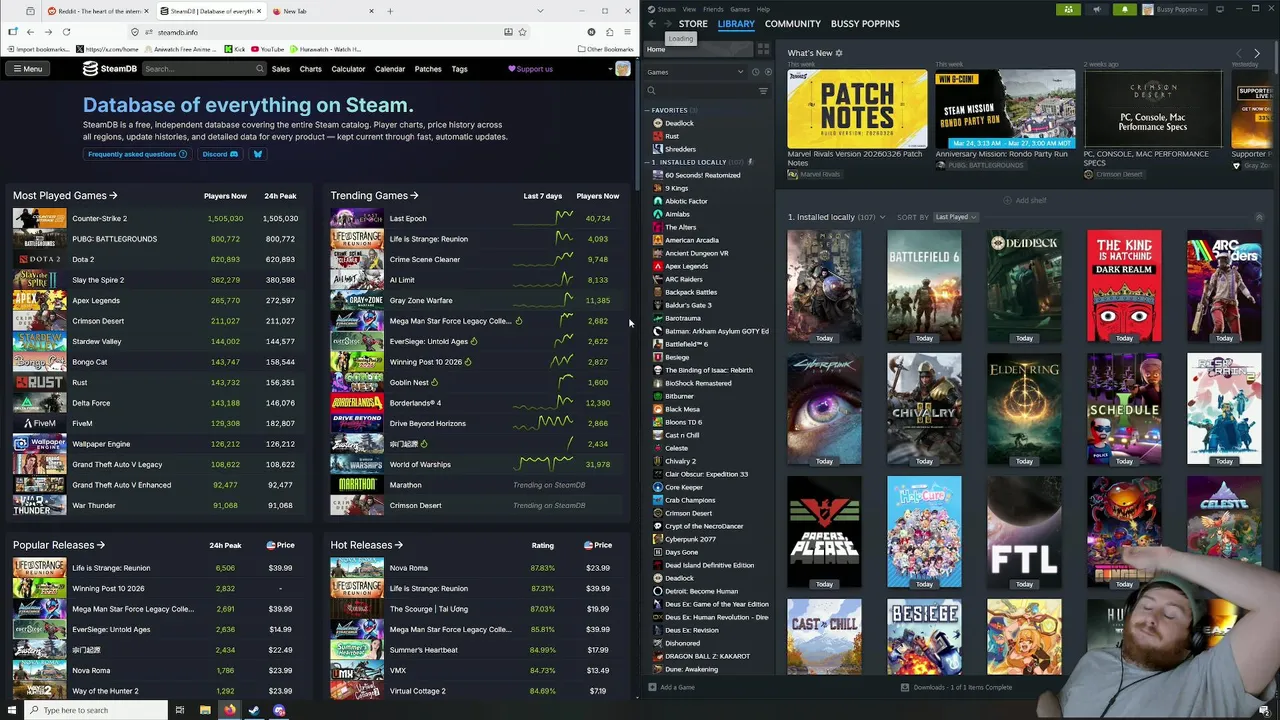This screenshot has height=720, width=1280.
Task: Click the Steam Big Picture mode monitor icon
Action: (1220, 9)
